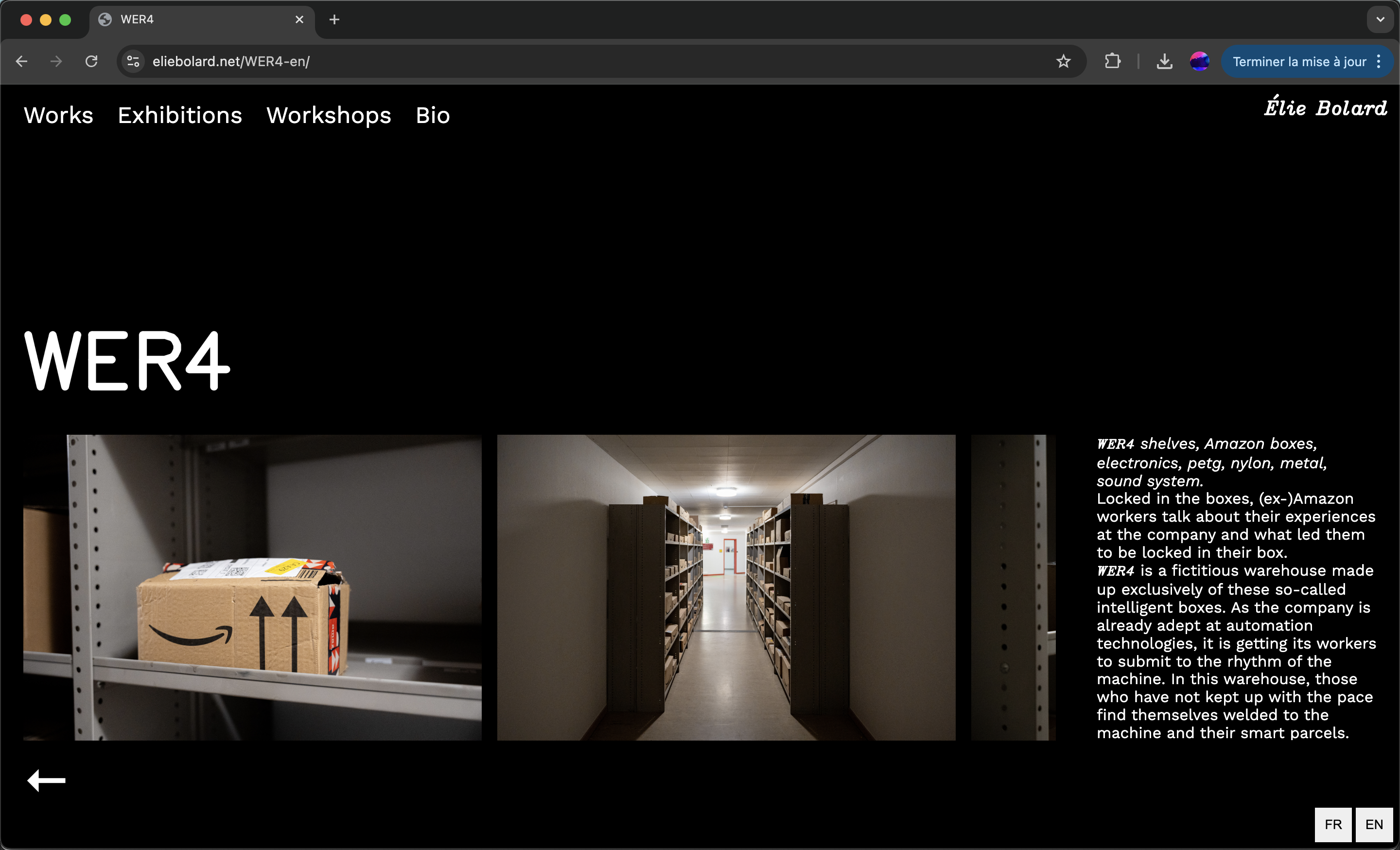
Task: Click the profile avatar icon
Action: click(1199, 61)
